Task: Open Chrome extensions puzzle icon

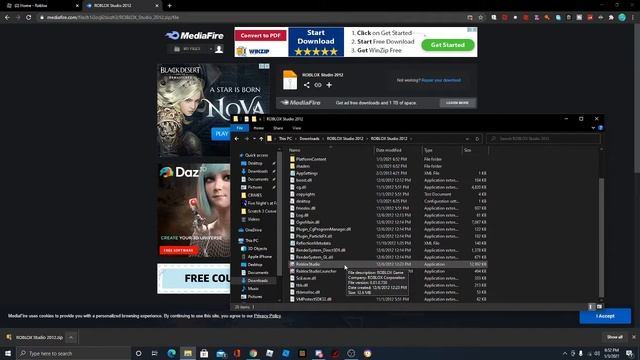Action: coord(611,18)
